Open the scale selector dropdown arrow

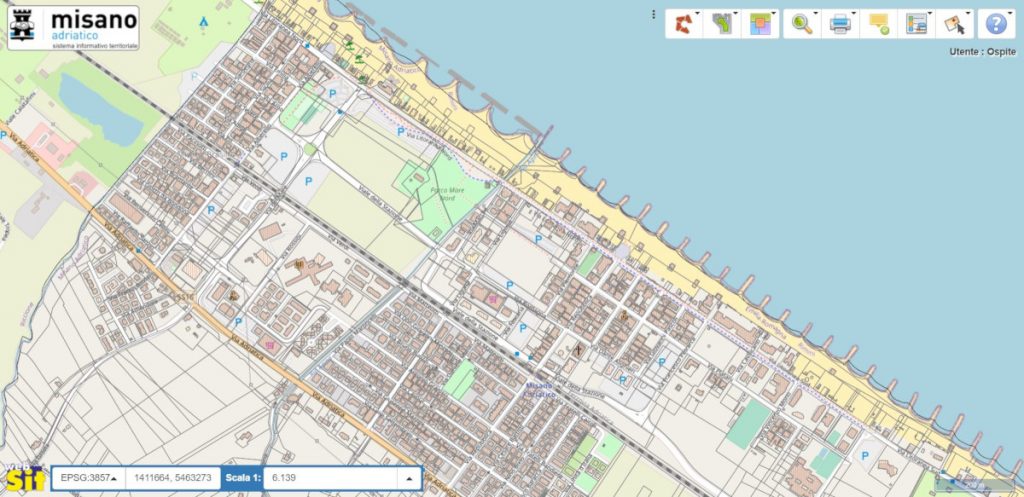(408, 479)
